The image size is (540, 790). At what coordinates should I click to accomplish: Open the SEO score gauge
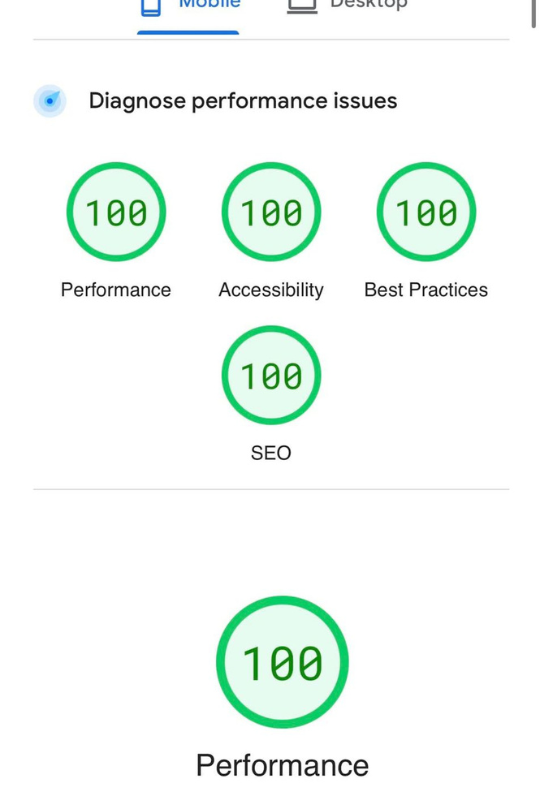coord(271,375)
